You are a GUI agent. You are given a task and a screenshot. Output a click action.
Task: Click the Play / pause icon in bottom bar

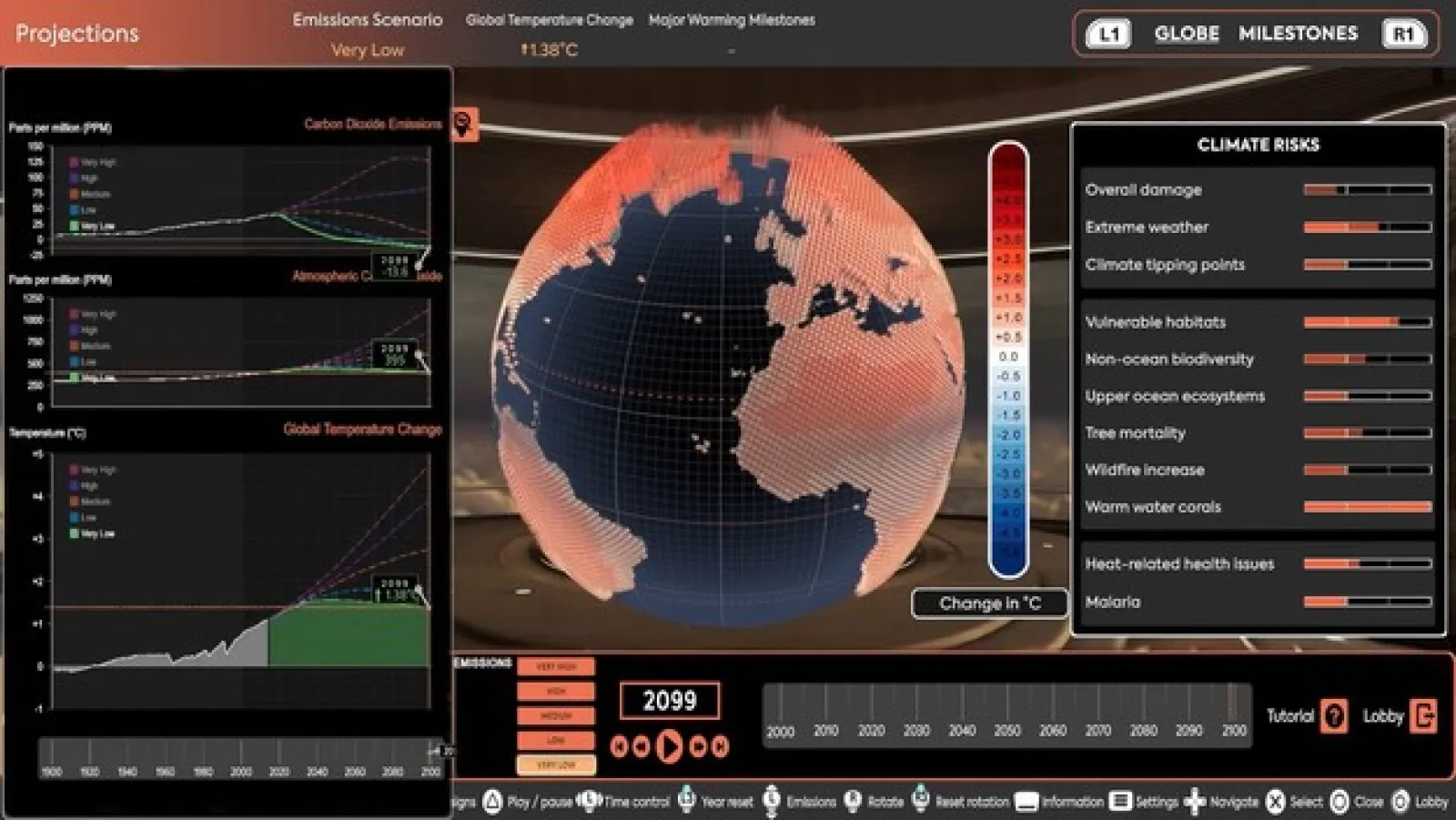490,802
